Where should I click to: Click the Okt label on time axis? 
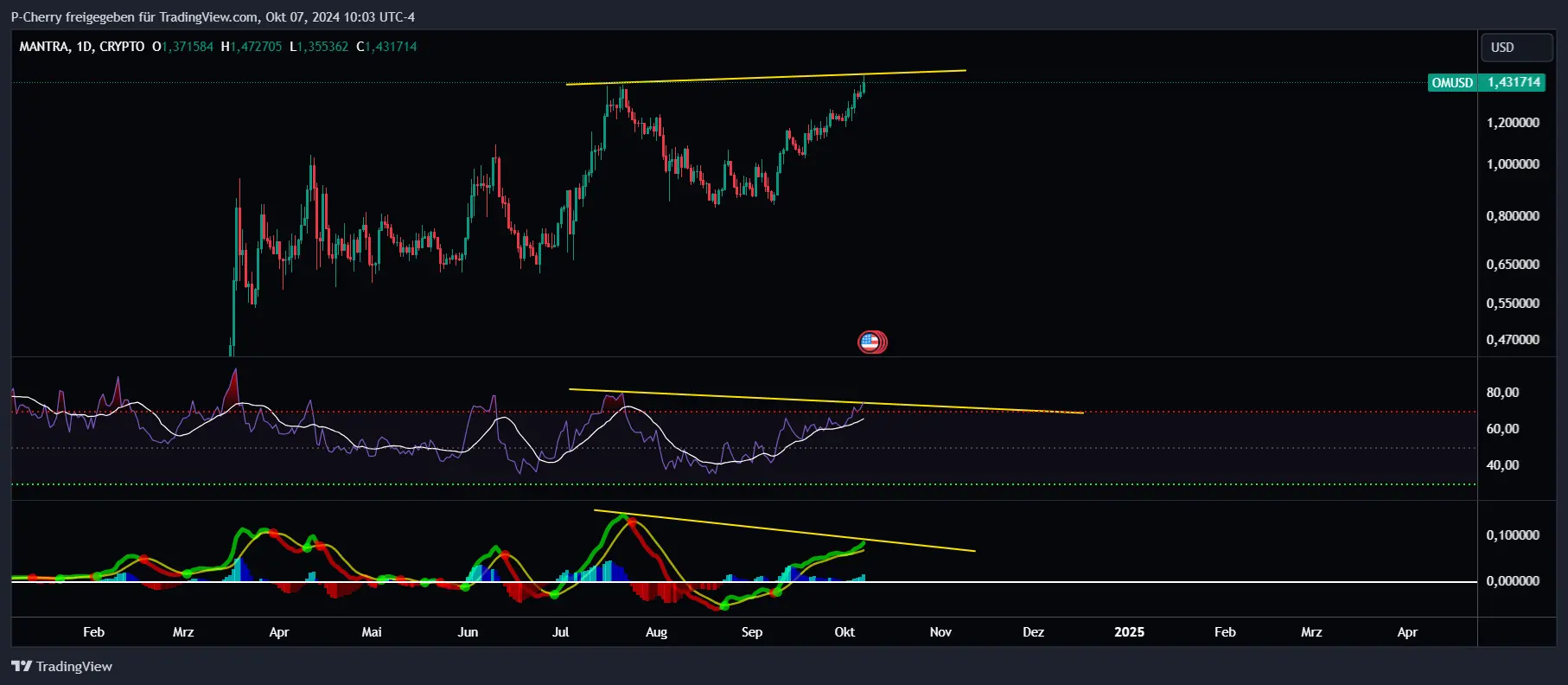tap(845, 632)
